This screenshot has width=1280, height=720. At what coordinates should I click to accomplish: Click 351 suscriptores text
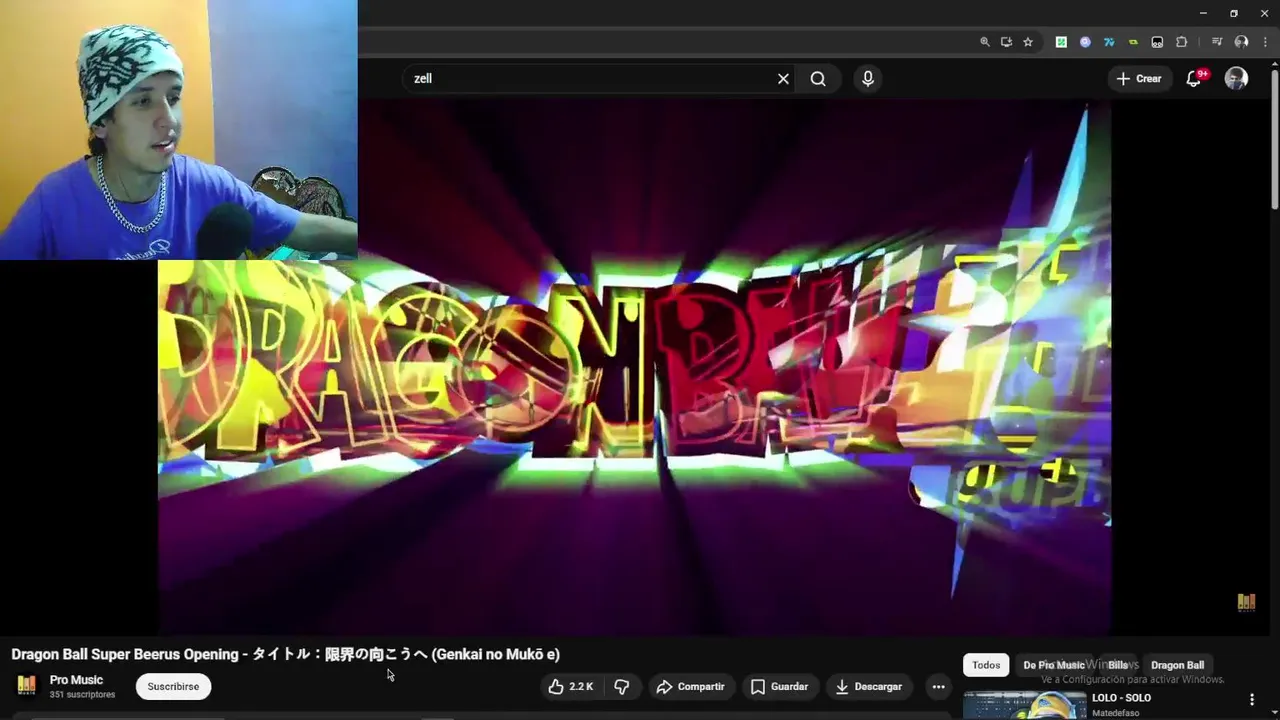click(82, 695)
